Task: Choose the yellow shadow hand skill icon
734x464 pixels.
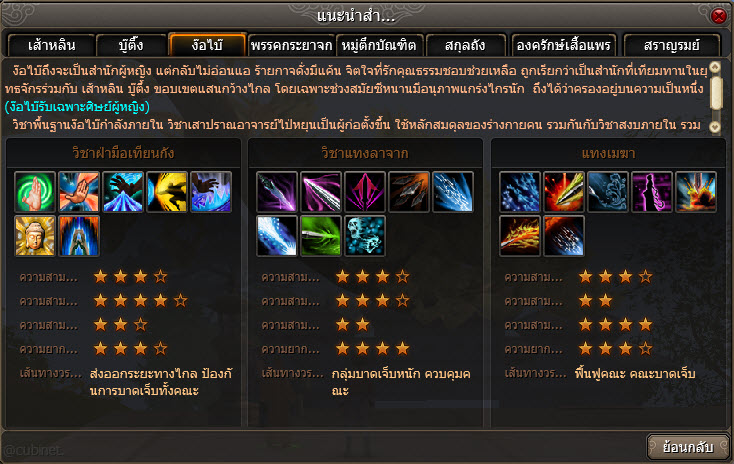Action: [167, 191]
